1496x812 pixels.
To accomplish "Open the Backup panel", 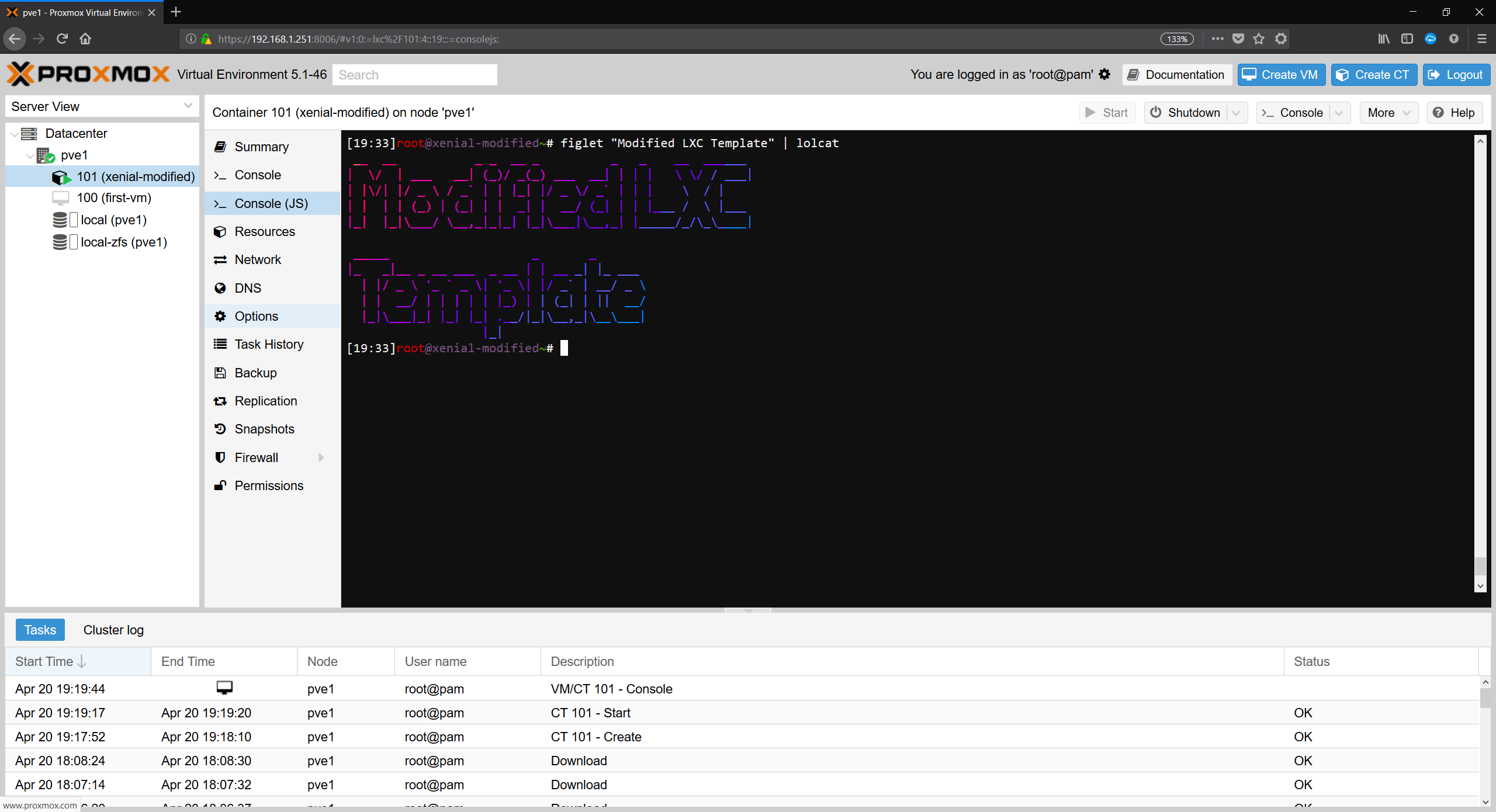I will click(x=255, y=372).
